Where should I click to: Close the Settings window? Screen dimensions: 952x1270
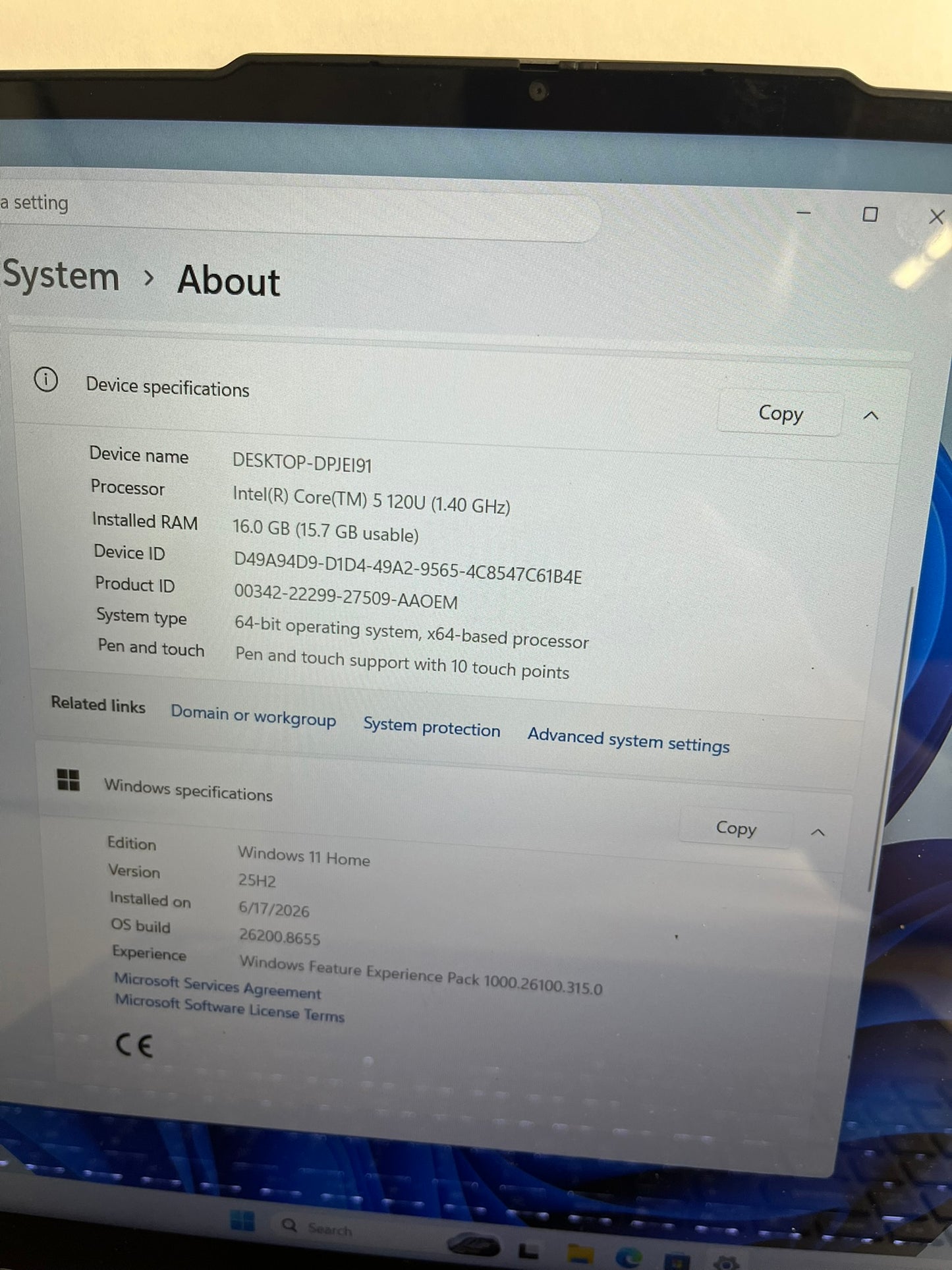[936, 217]
